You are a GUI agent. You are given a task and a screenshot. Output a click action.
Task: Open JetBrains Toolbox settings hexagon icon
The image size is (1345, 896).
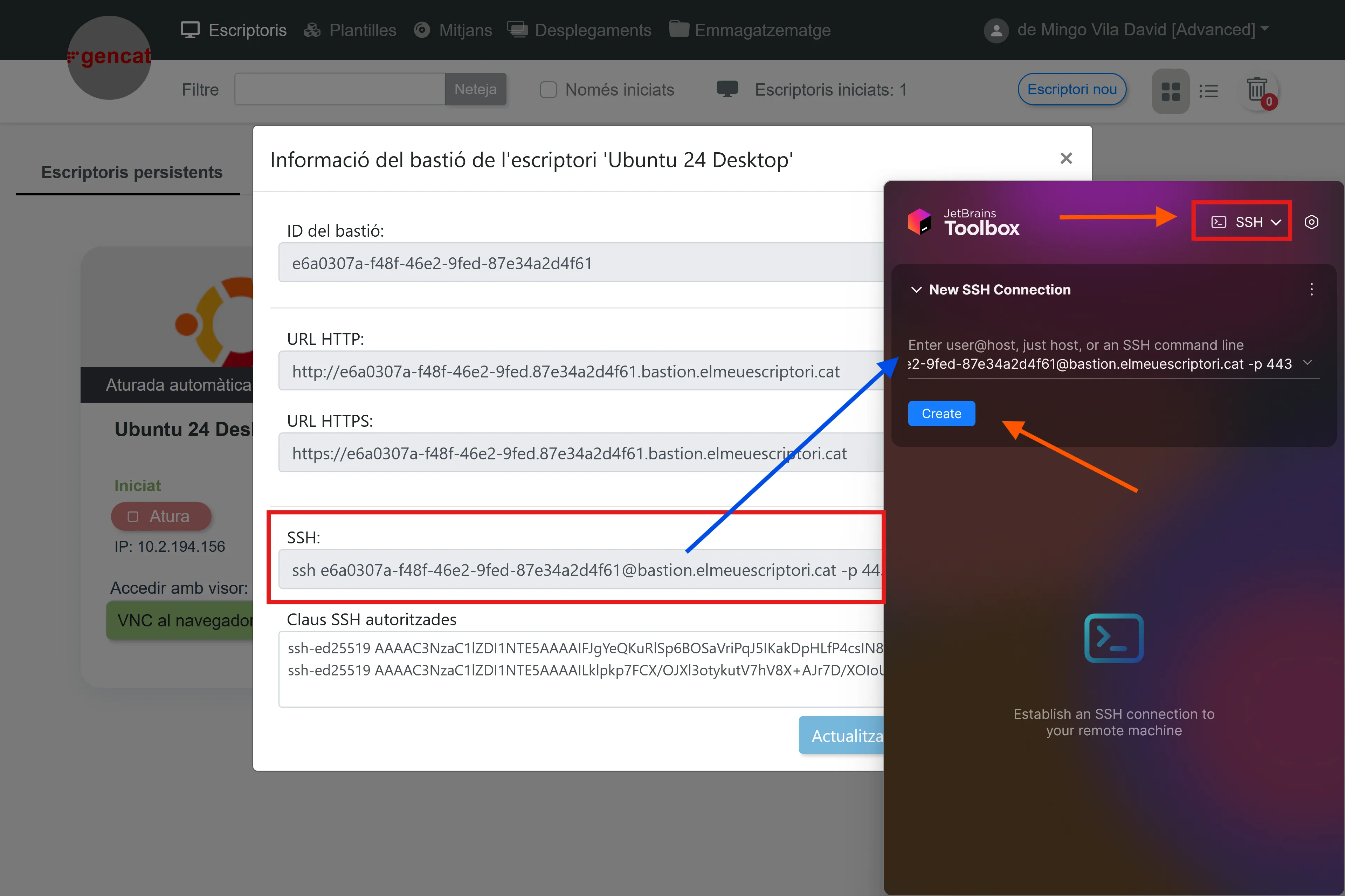pyautogui.click(x=1311, y=222)
